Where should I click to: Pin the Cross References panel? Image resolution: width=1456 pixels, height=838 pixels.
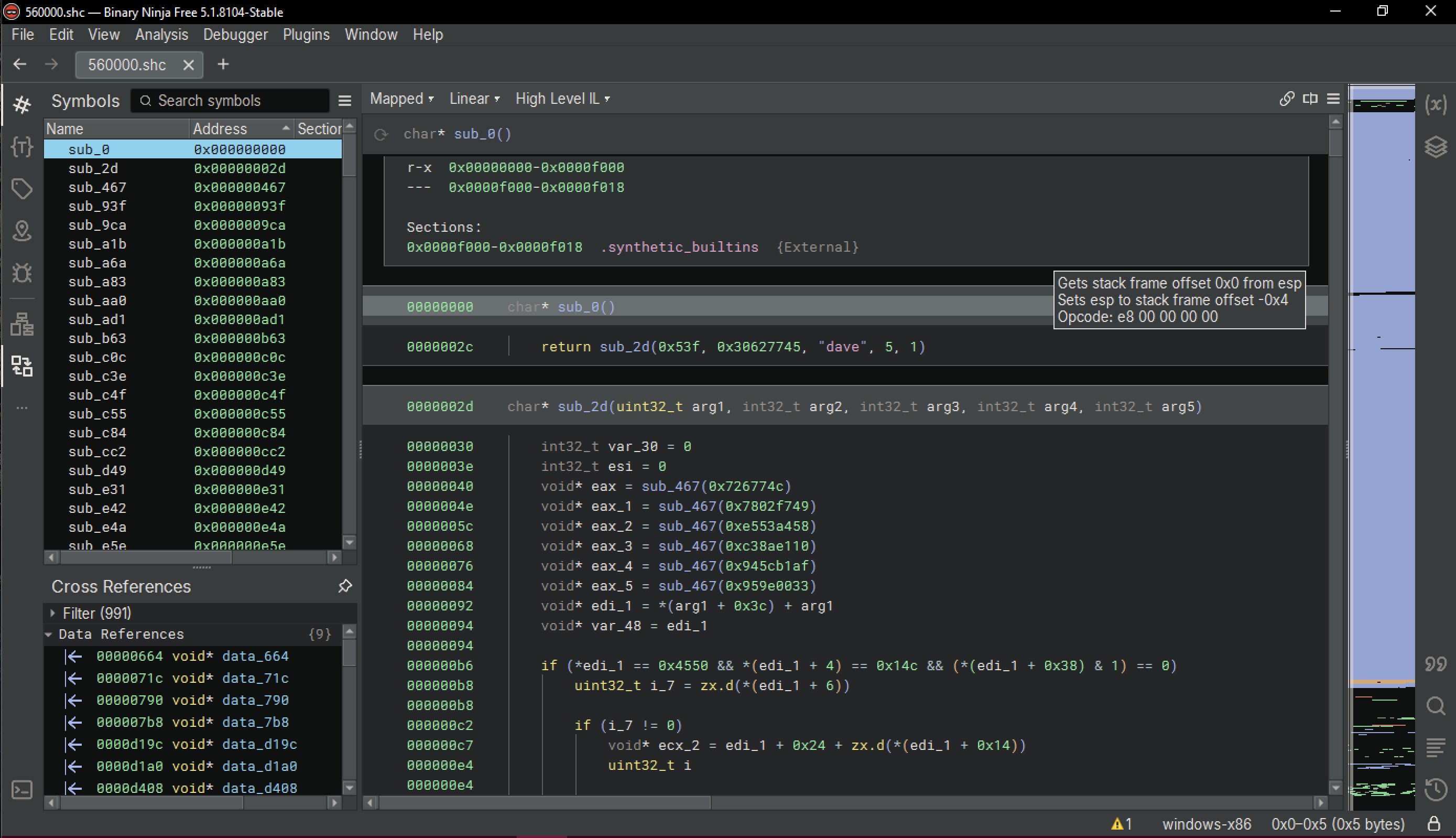(x=344, y=586)
